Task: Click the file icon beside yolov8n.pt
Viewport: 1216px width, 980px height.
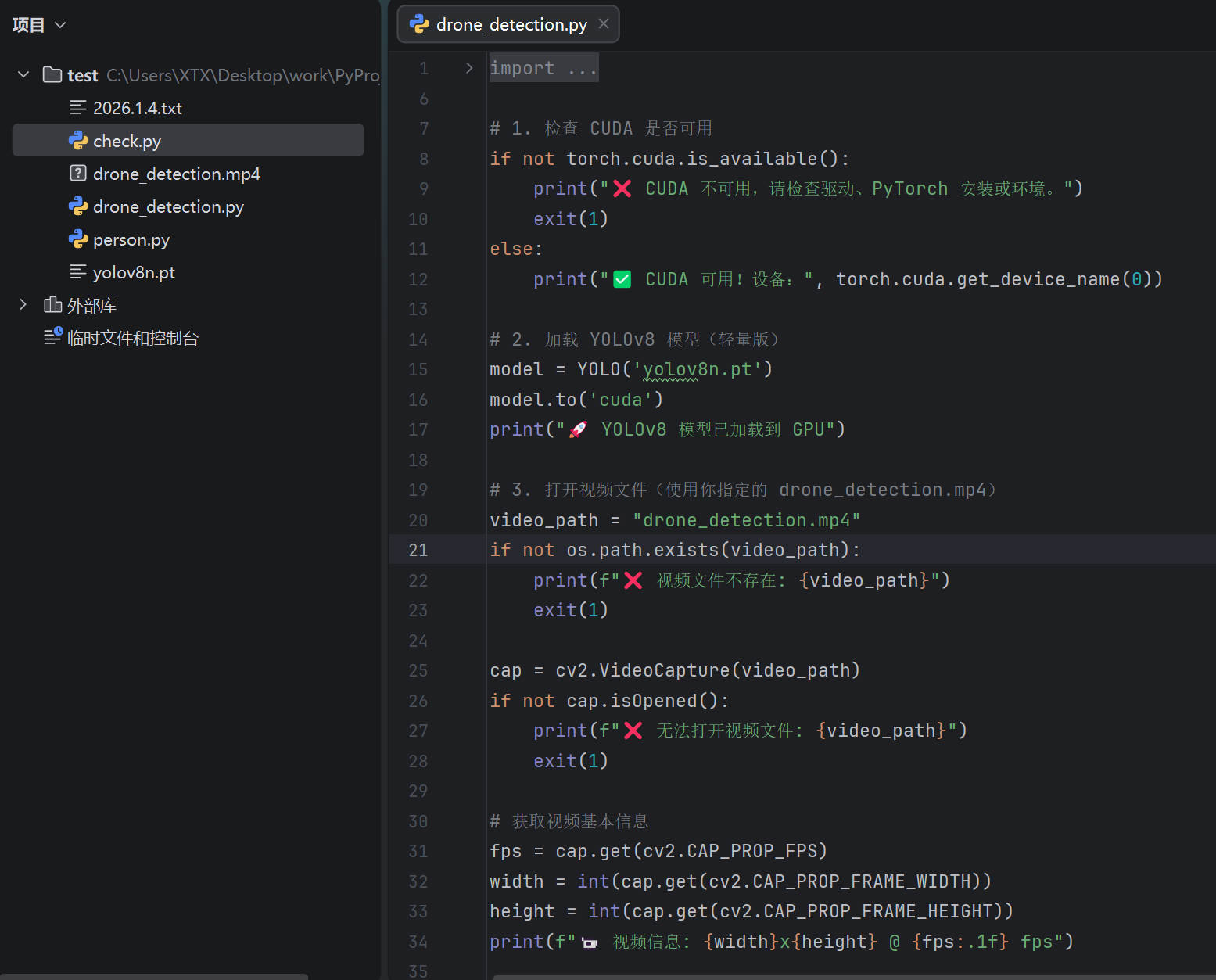Action: (x=78, y=272)
